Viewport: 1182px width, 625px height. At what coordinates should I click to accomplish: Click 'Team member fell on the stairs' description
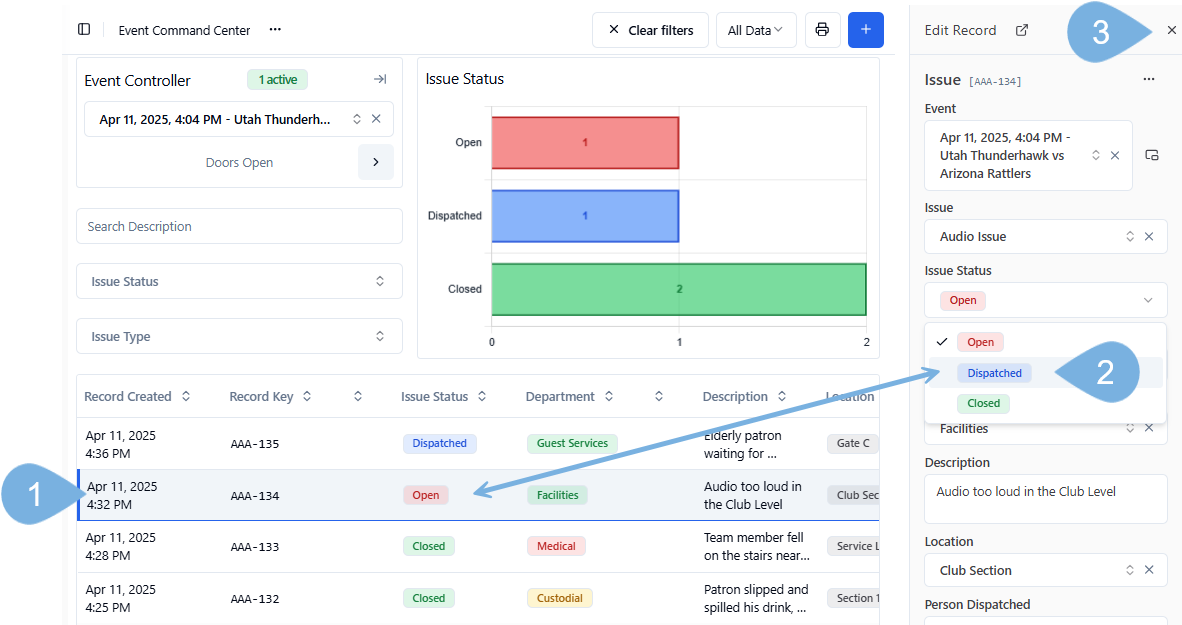pos(757,547)
